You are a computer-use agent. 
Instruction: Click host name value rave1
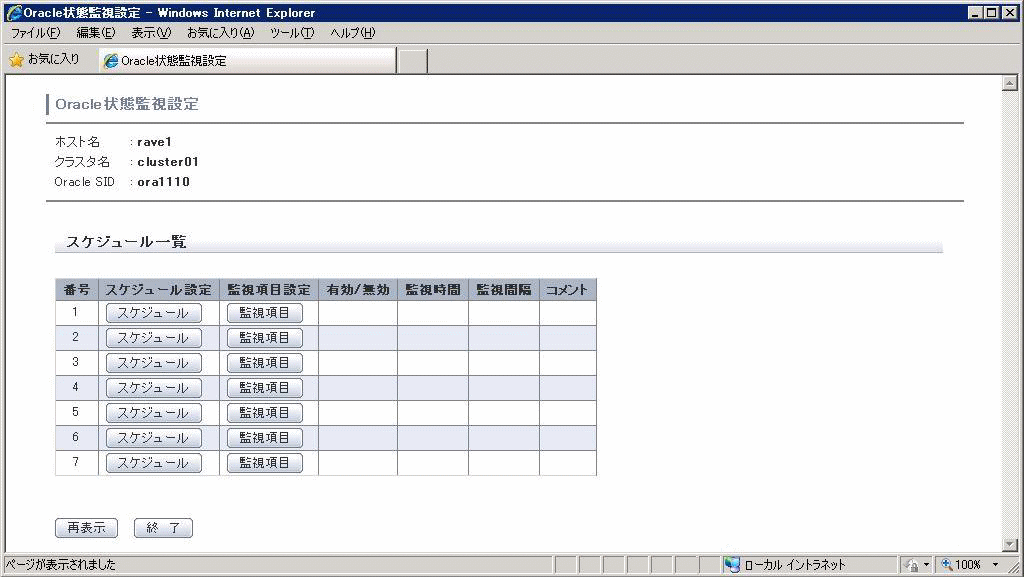point(154,142)
